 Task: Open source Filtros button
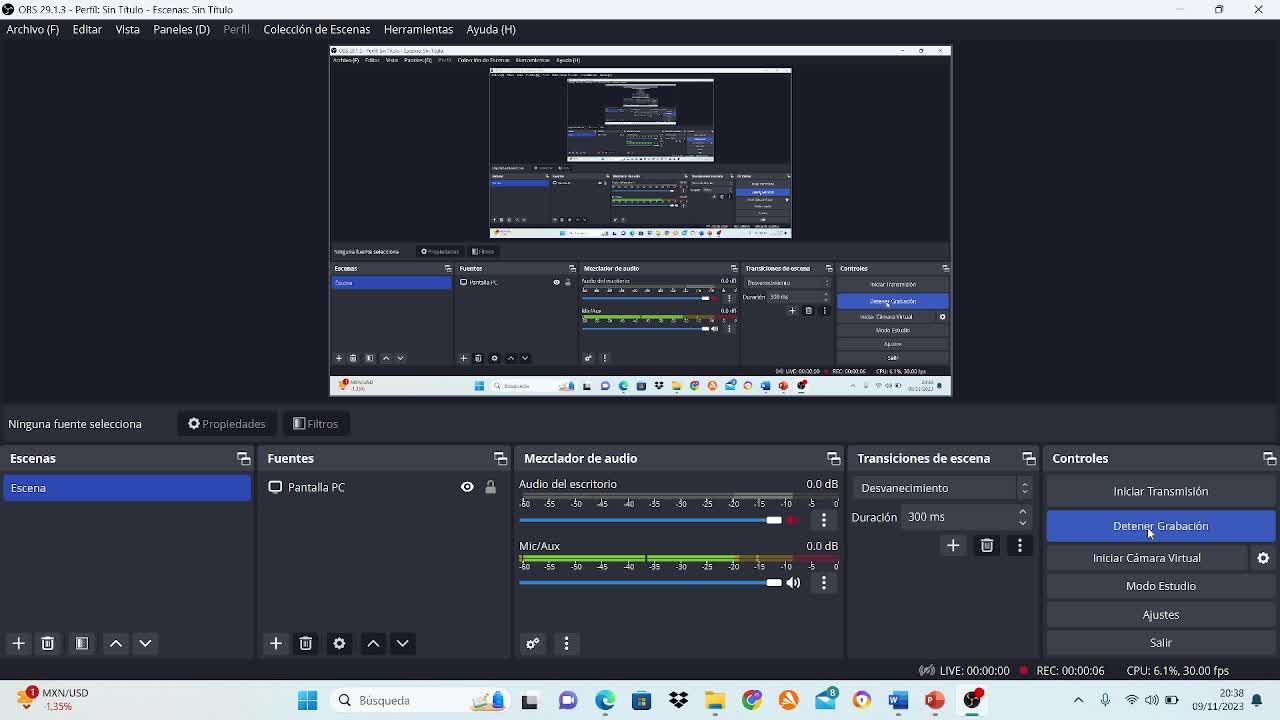click(316, 424)
